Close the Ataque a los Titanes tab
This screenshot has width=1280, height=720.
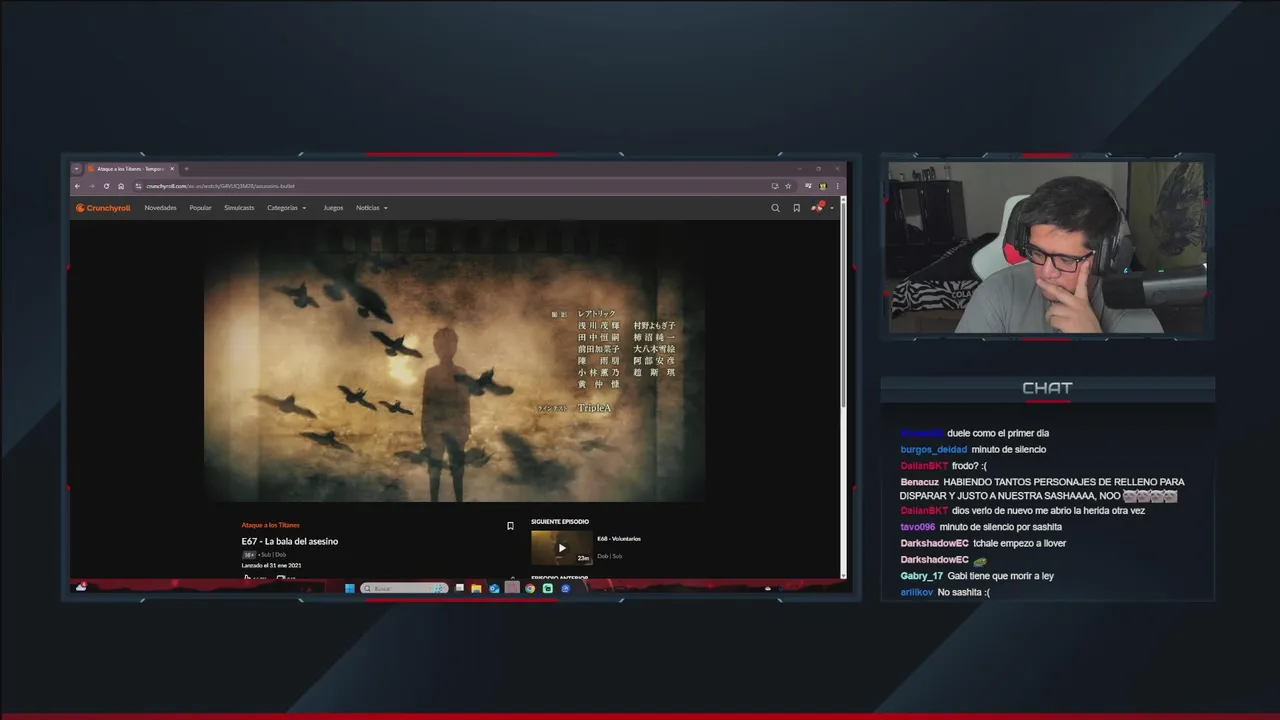[x=172, y=169]
